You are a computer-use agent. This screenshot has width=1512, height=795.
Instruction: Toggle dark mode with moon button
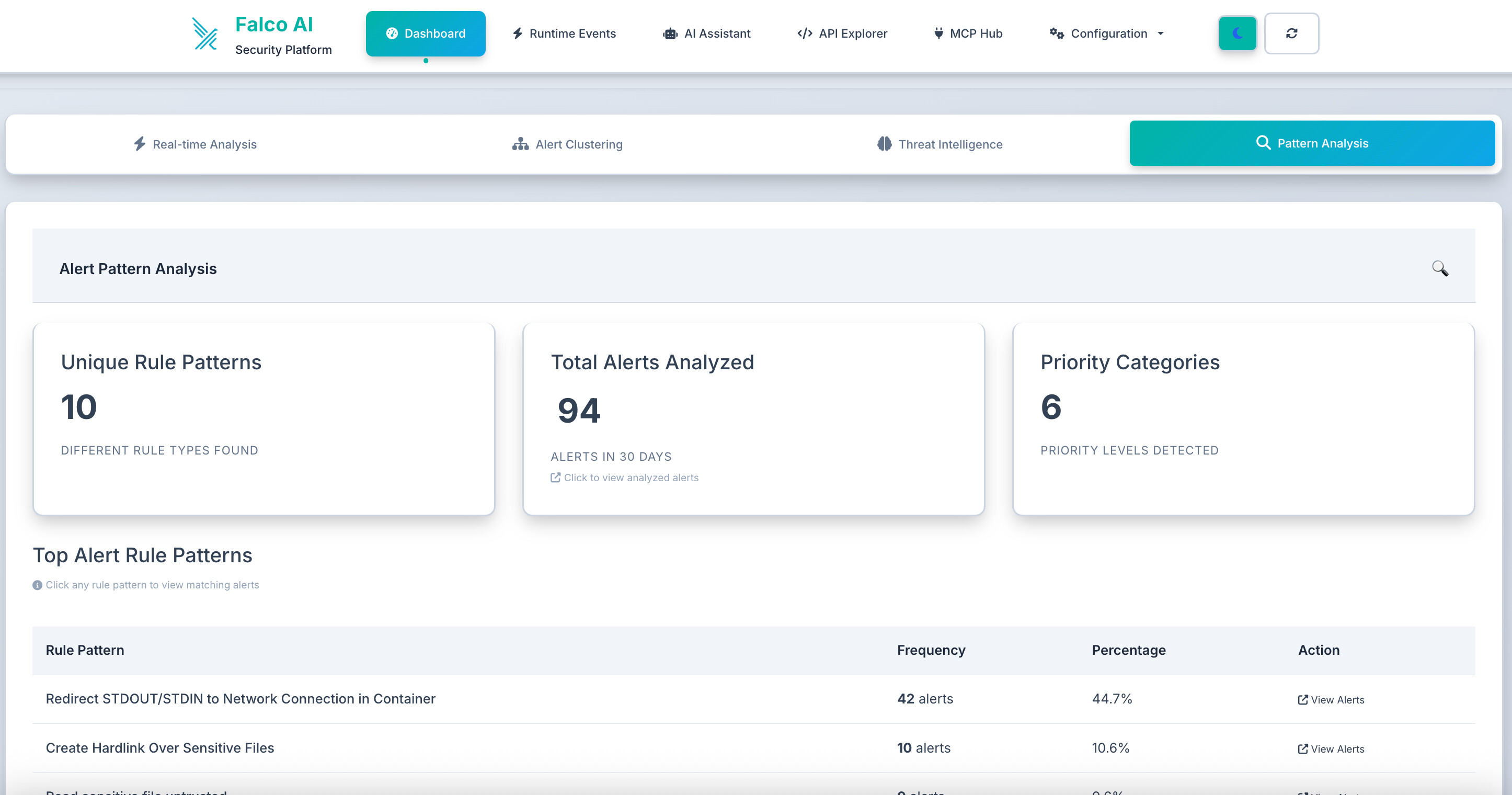click(1238, 33)
